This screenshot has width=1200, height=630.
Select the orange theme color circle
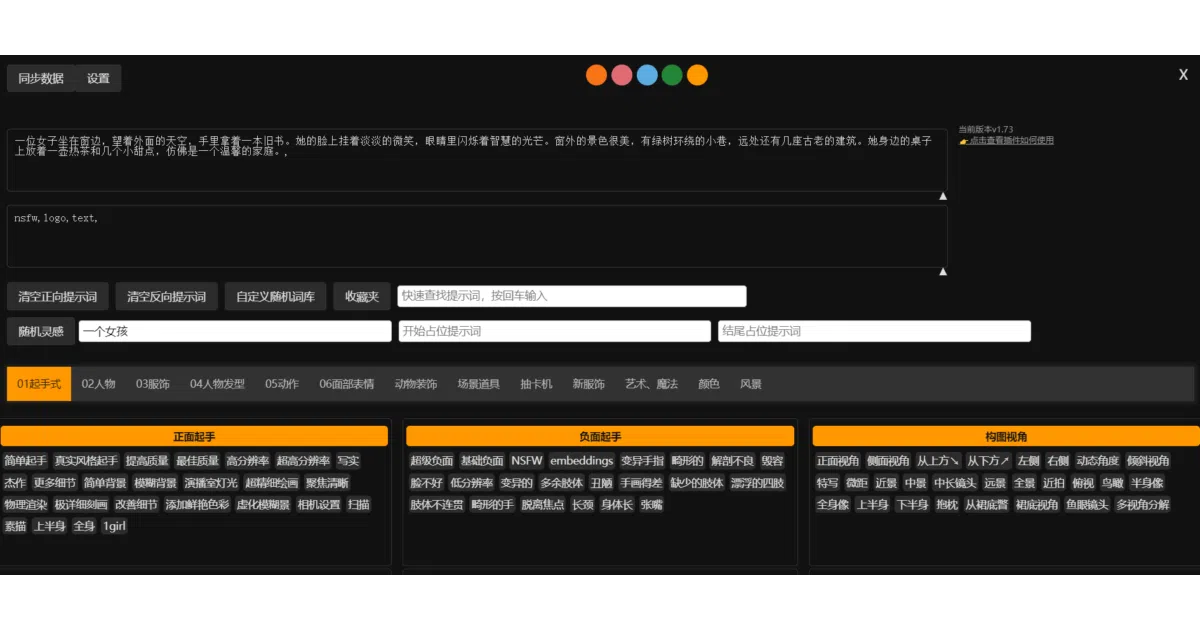tap(597, 75)
